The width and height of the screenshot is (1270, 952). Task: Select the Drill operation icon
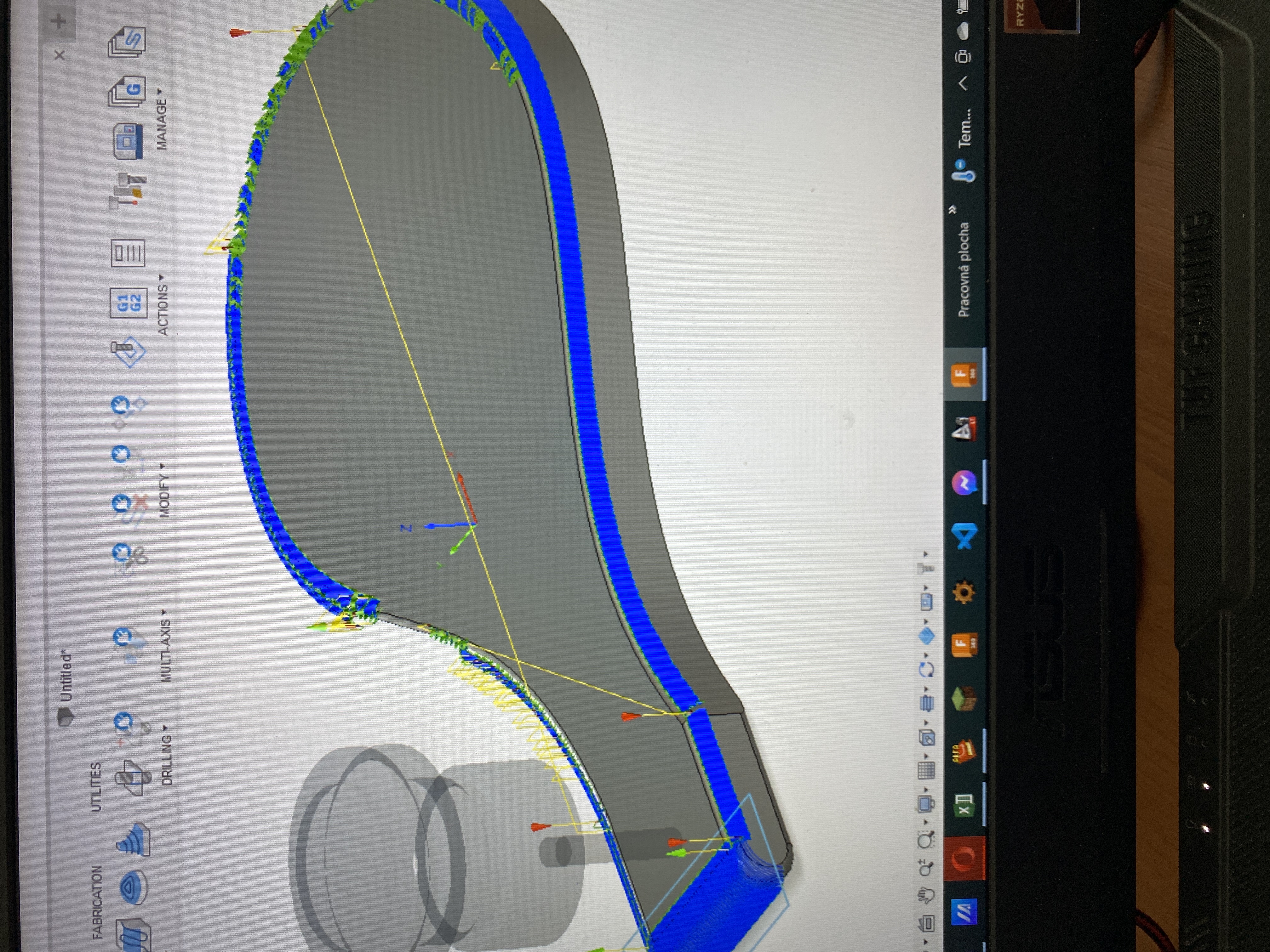133,778
